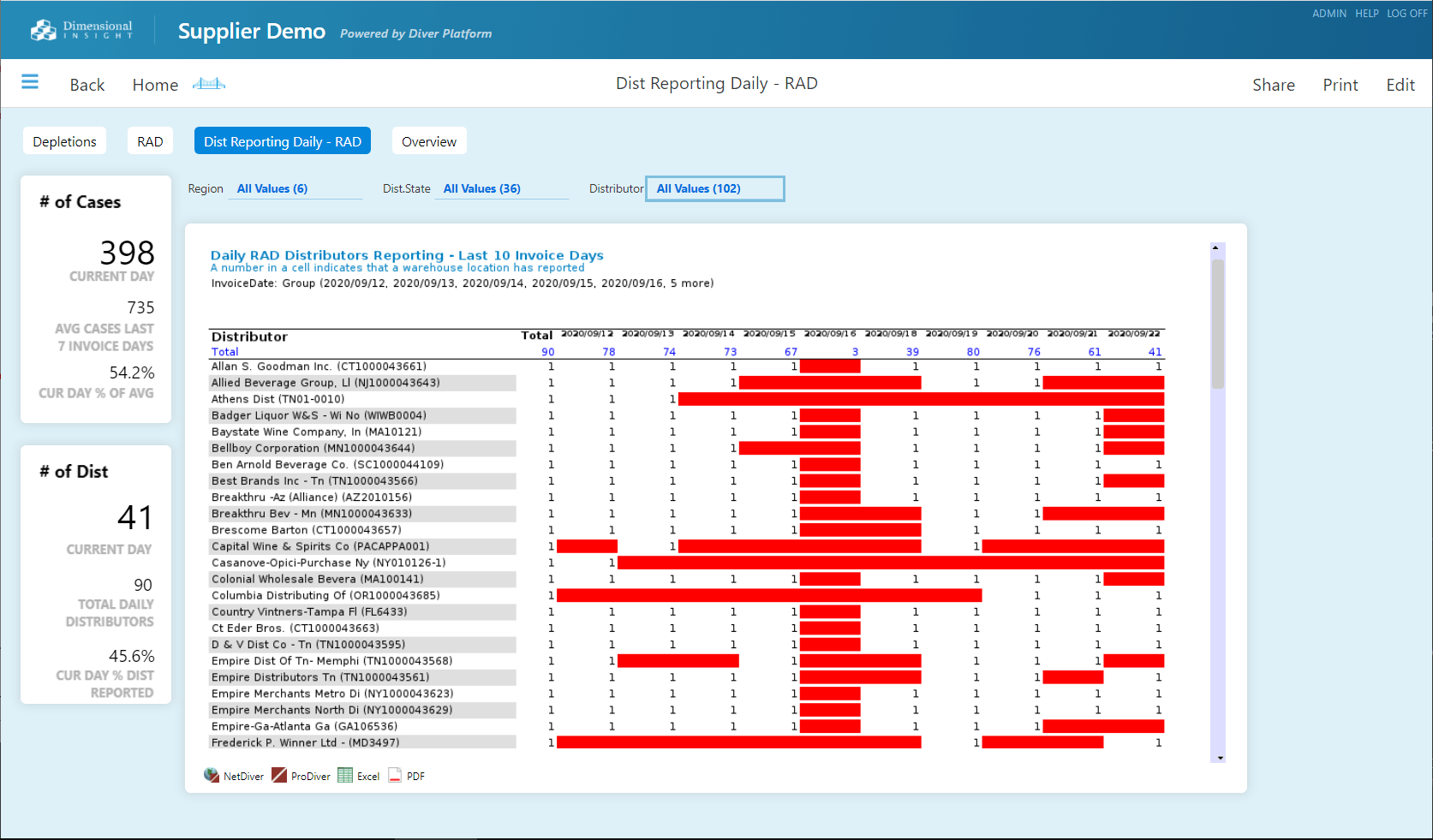Click the Total row label
Image resolution: width=1433 pixels, height=840 pixels.
[x=225, y=352]
